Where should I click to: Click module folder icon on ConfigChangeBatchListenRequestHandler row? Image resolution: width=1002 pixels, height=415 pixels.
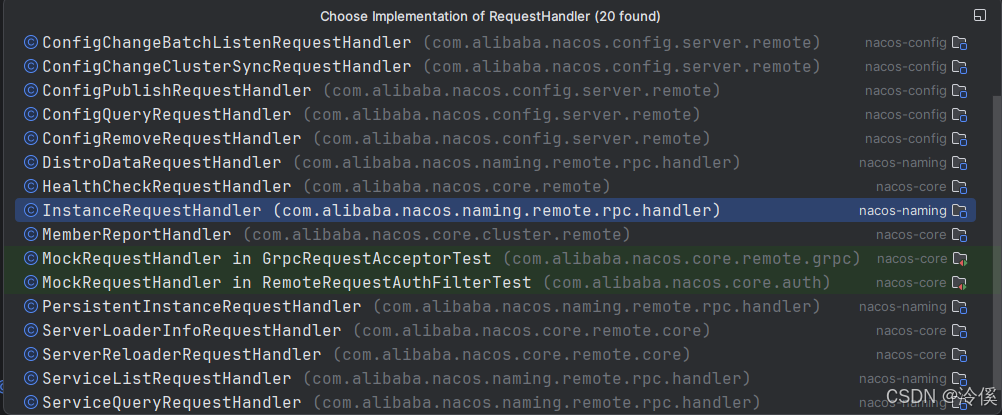pyautogui.click(x=959, y=43)
